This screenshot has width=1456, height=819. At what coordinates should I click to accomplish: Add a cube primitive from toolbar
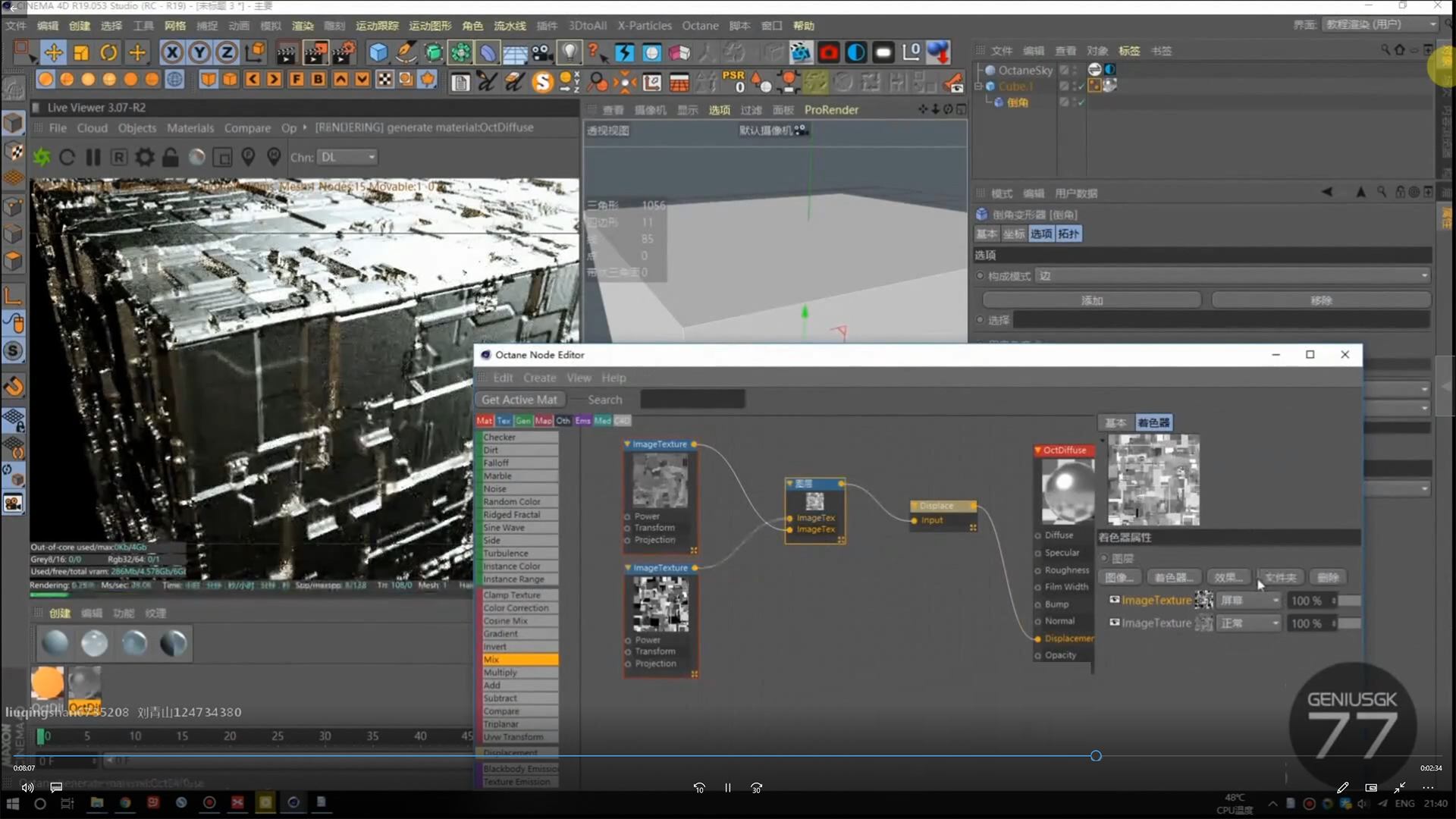(378, 52)
